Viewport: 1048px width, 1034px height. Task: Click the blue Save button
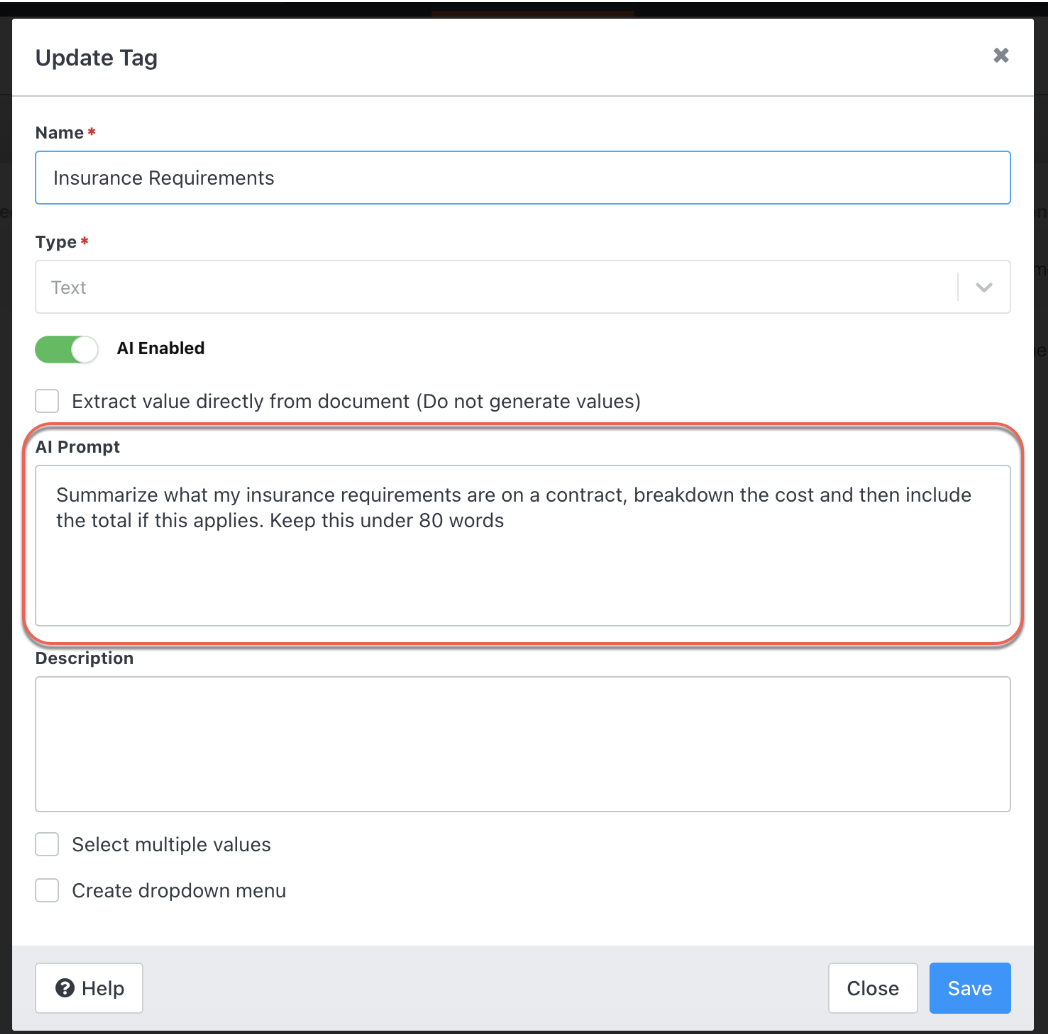969,988
